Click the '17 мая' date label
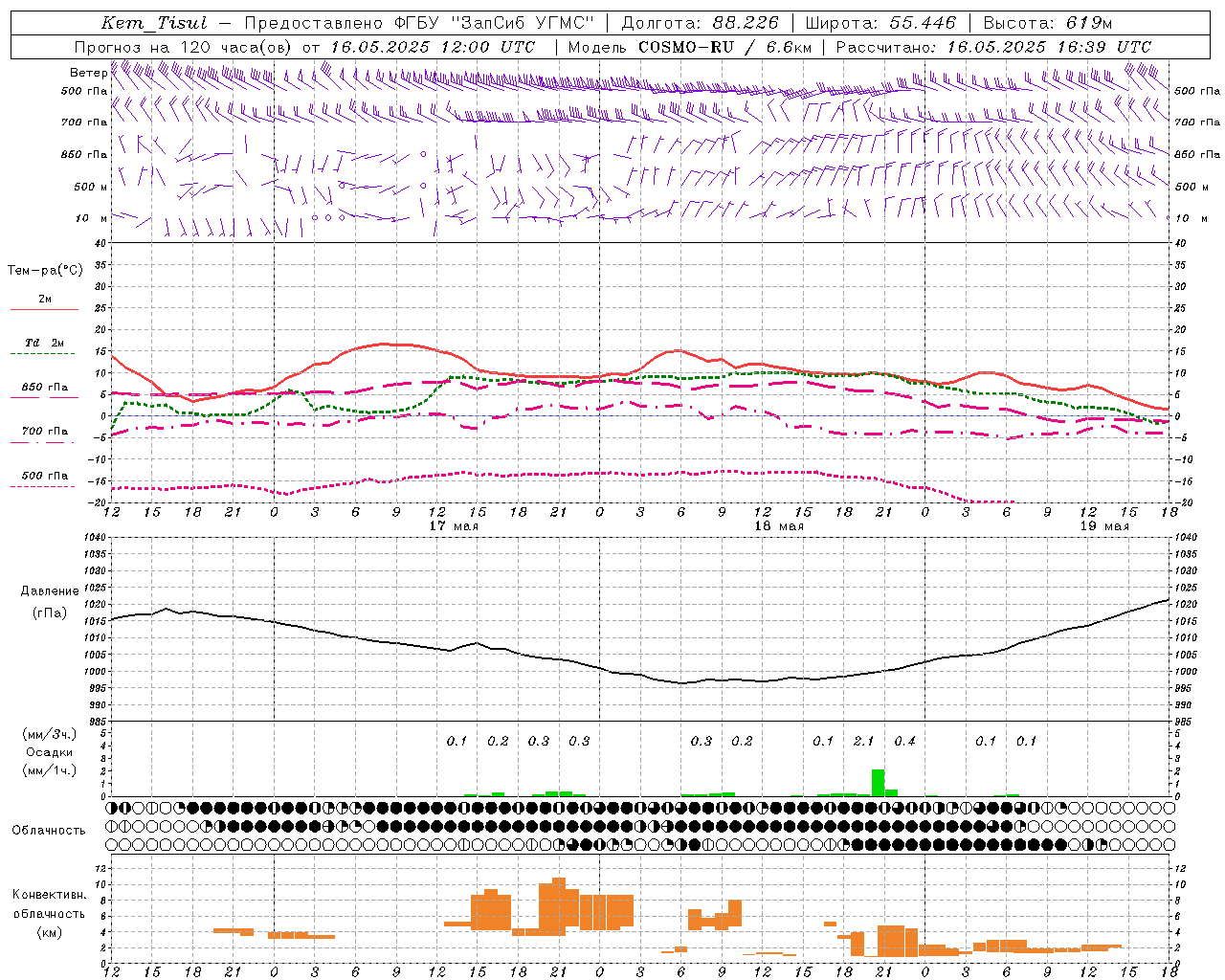This screenshot has width=1225, height=980. (454, 526)
